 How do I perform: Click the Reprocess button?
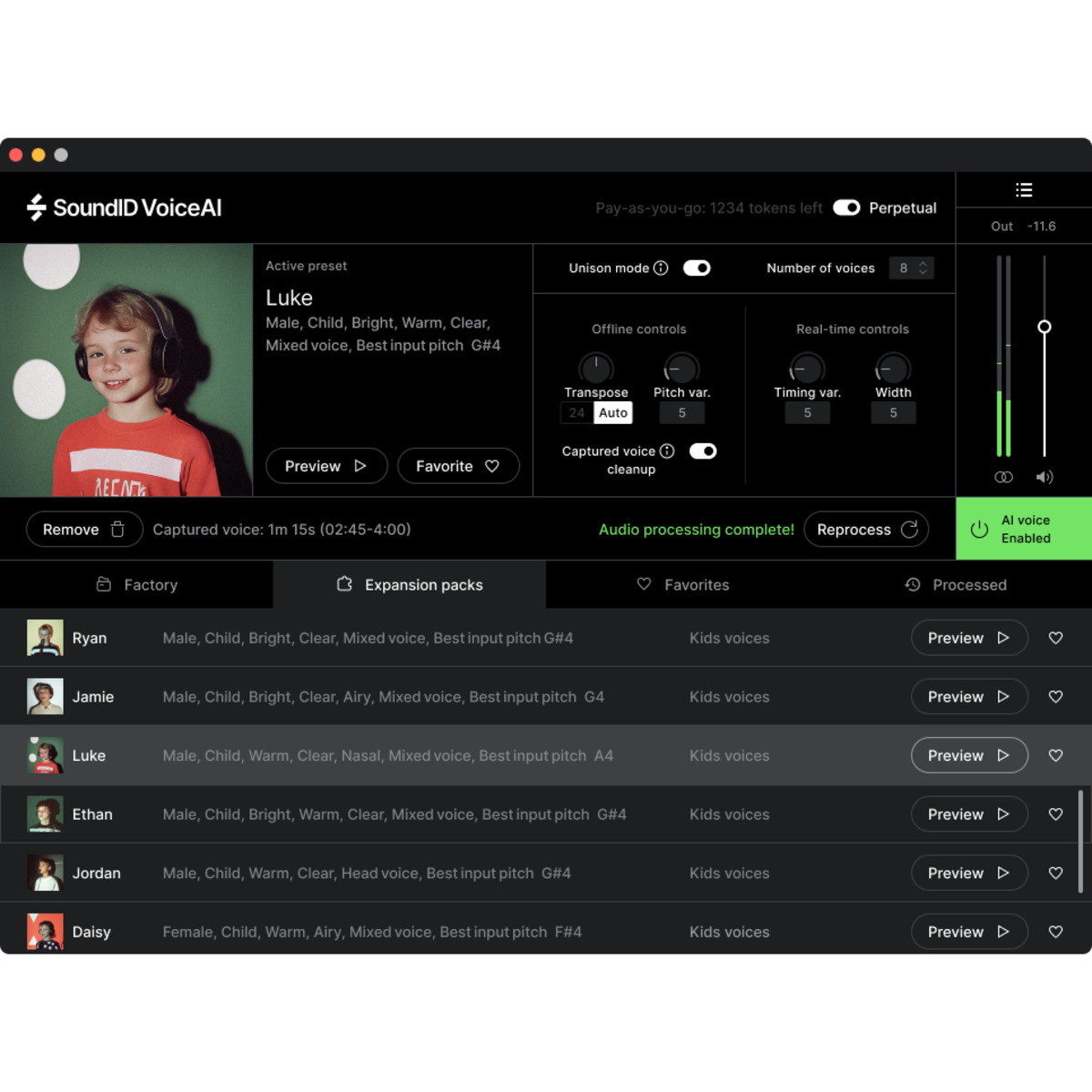click(x=866, y=529)
